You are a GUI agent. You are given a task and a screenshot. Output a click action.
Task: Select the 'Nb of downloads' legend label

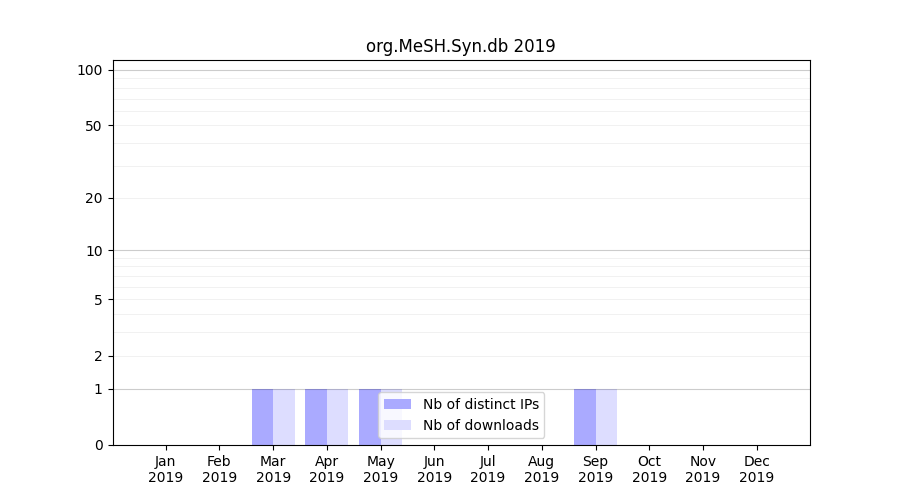click(480, 425)
